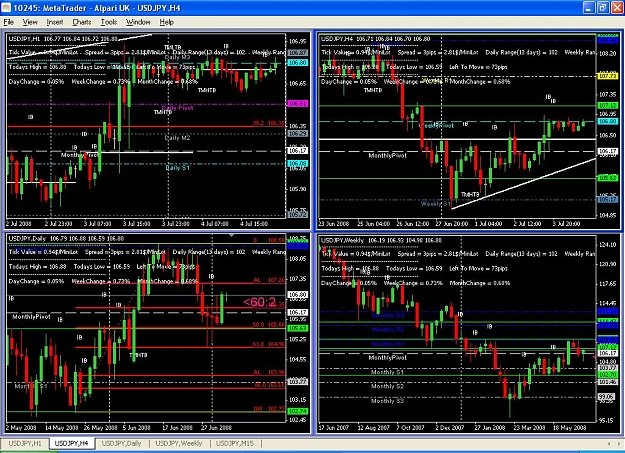Click the 'Monthly R2' label in Weekly chart

[x=388, y=330]
